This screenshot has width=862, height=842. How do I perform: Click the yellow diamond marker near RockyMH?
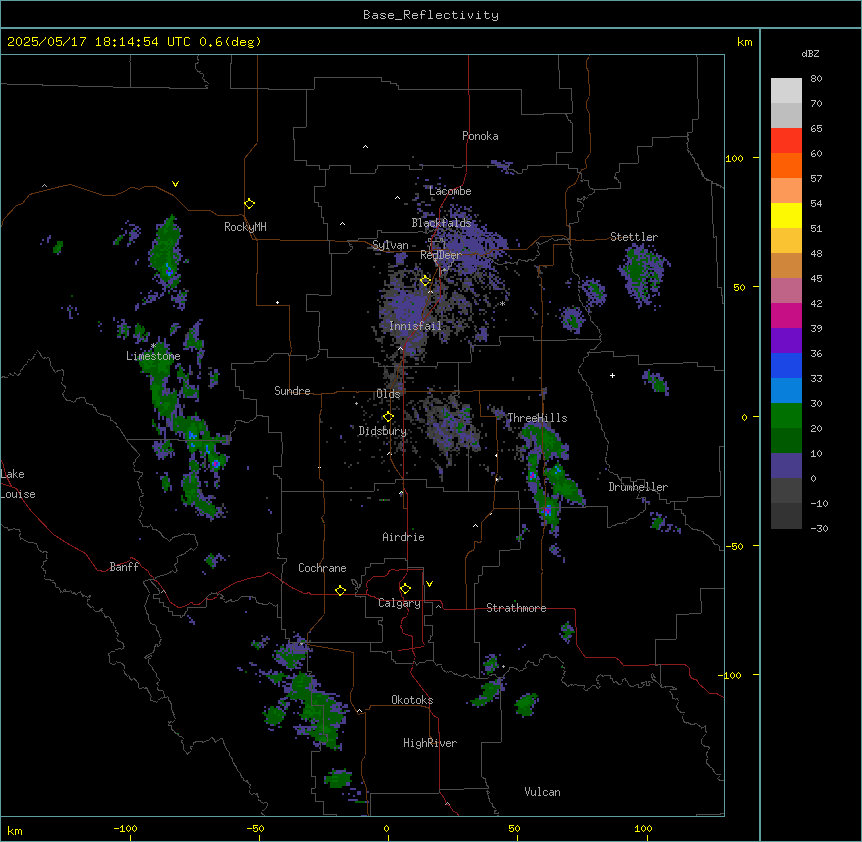250,204
